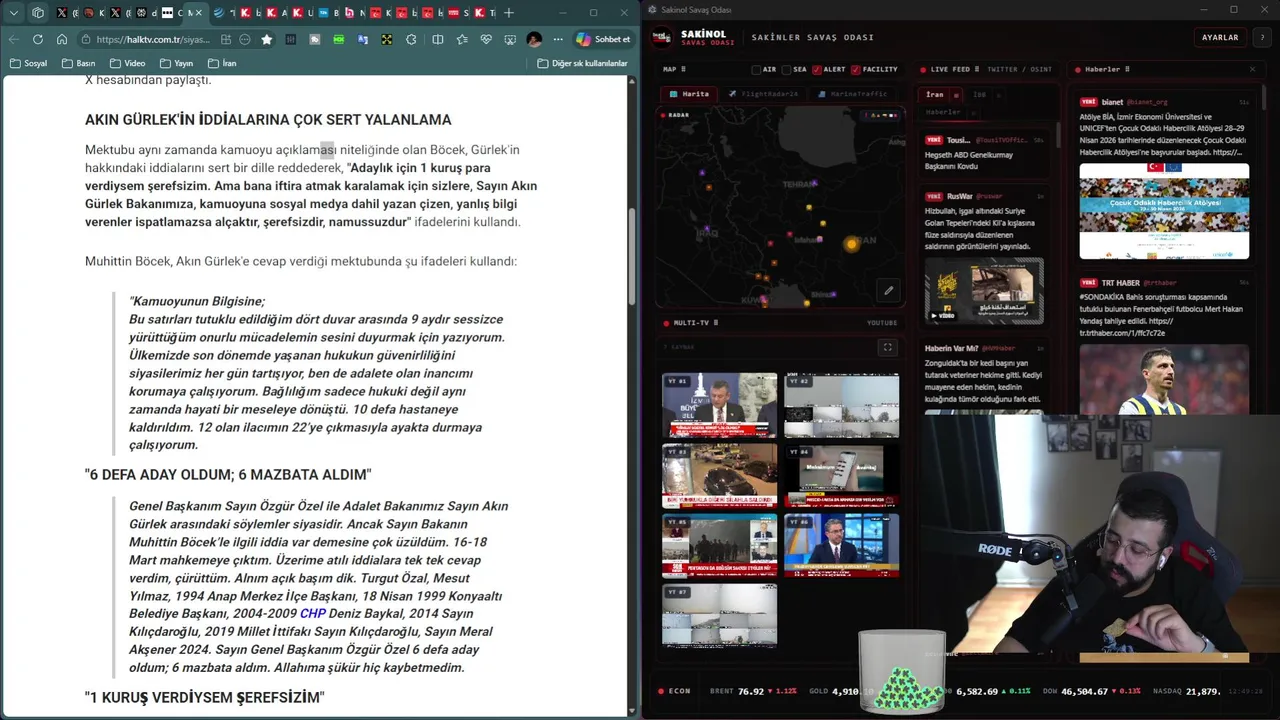The width and height of the screenshot is (1280, 720).
Task: Open browser home page
Action: [x=62, y=39]
